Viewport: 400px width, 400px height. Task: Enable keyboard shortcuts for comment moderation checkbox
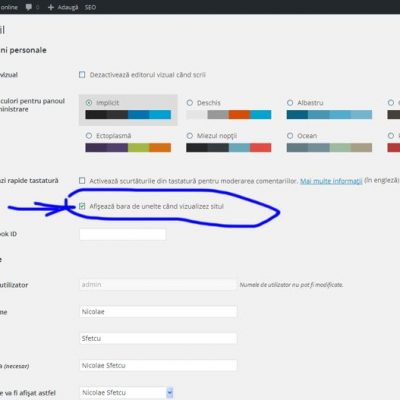pos(82,181)
